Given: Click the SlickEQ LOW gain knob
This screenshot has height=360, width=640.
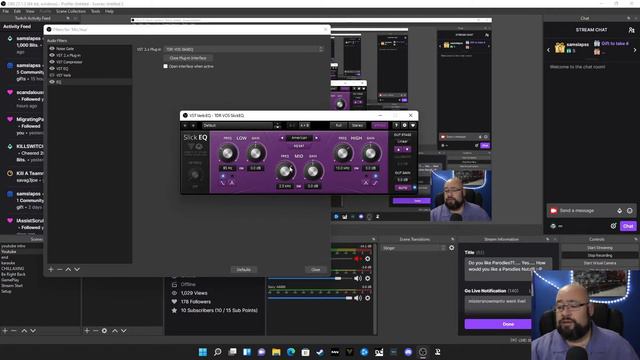Looking at the screenshot, I should [256, 153].
